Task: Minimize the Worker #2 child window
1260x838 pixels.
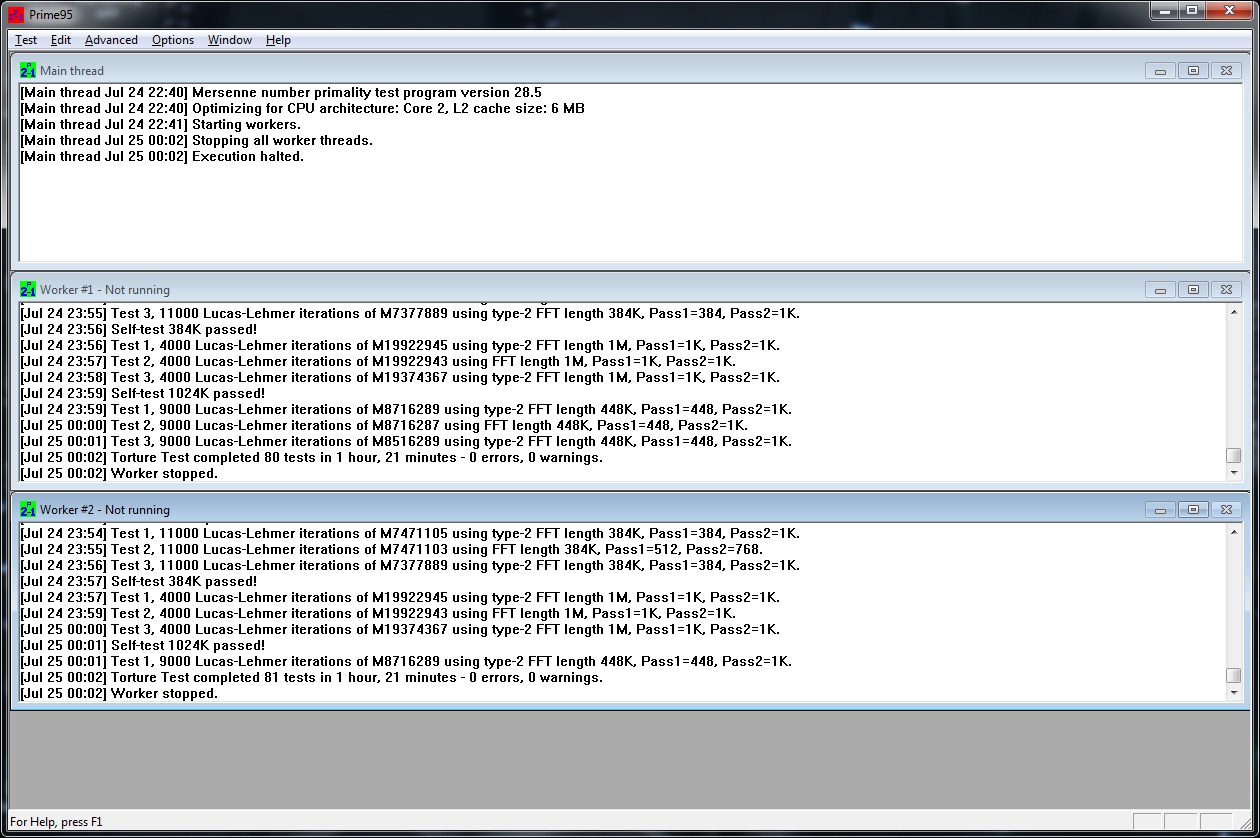Action: coord(1160,510)
